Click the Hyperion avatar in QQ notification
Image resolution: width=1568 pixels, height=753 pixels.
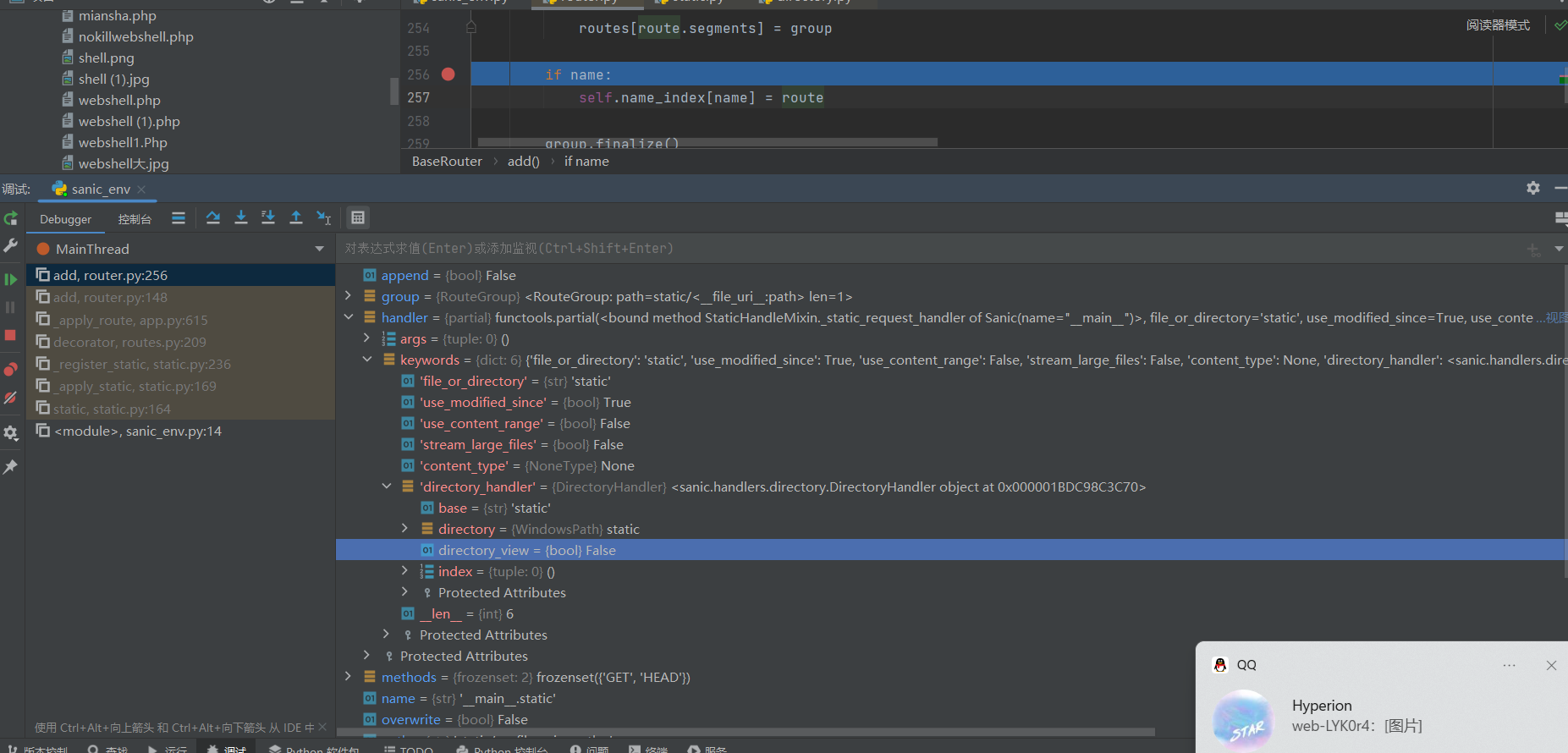click(x=1243, y=720)
